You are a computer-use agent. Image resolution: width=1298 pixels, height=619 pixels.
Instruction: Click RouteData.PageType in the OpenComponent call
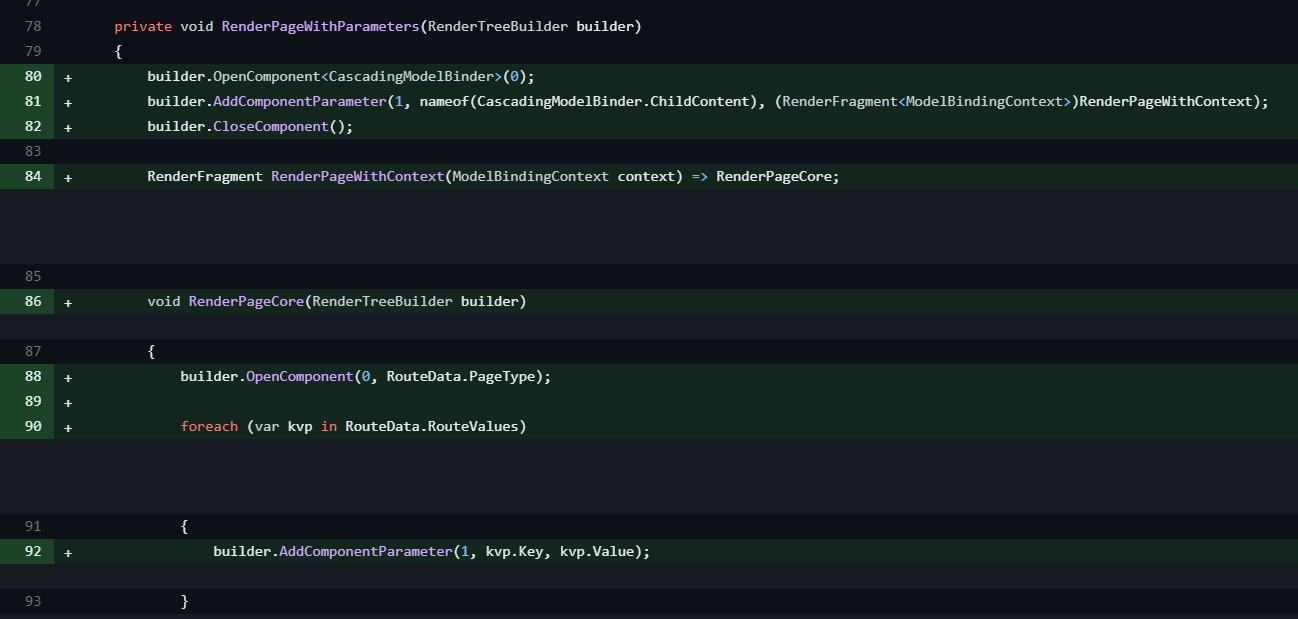(464, 377)
